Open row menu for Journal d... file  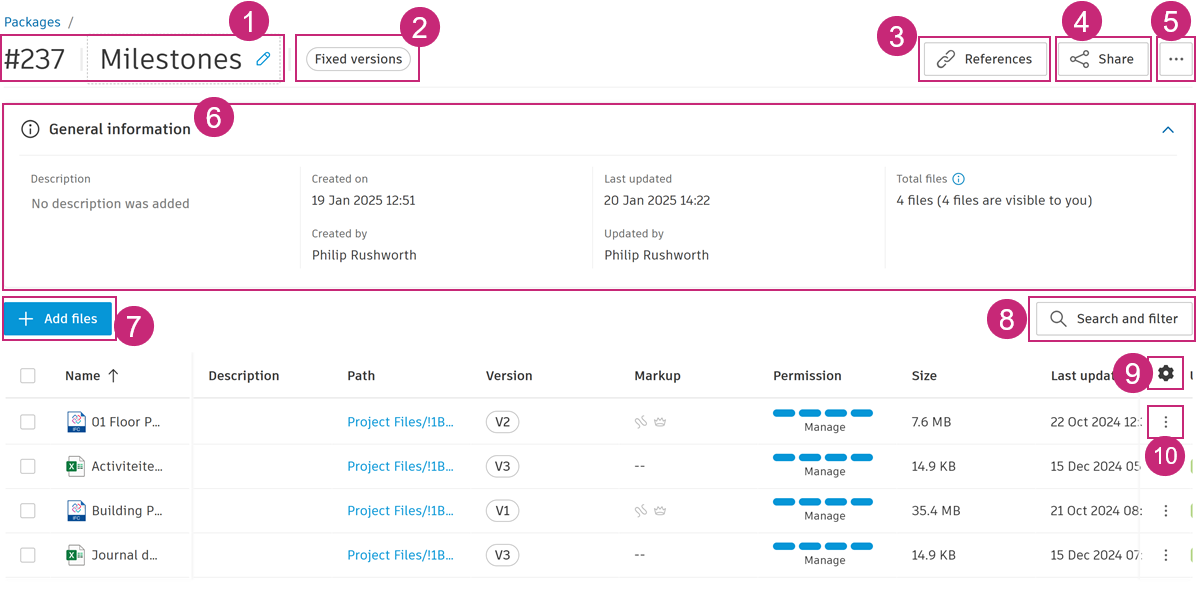pyautogui.click(x=1166, y=555)
